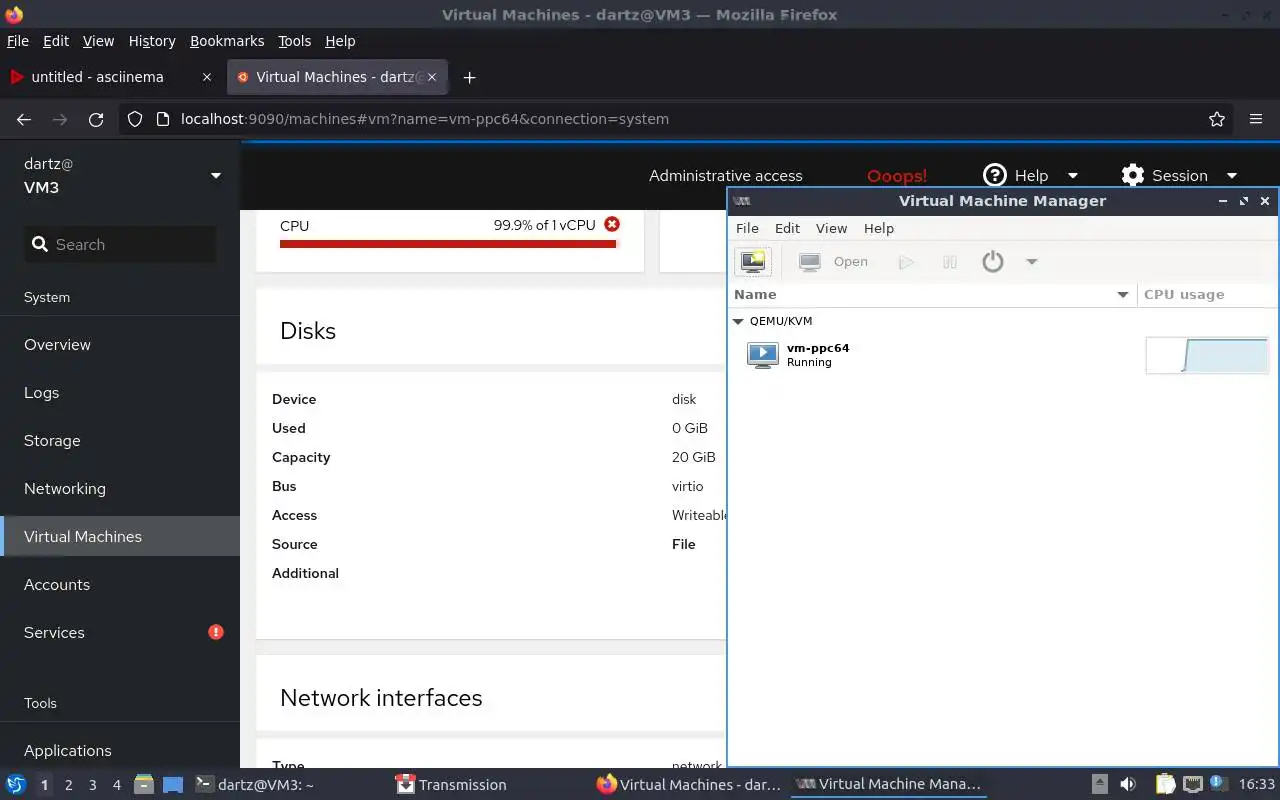Open the Cockpit Help dropdown
This screenshot has height=800, width=1280.
click(x=1030, y=176)
